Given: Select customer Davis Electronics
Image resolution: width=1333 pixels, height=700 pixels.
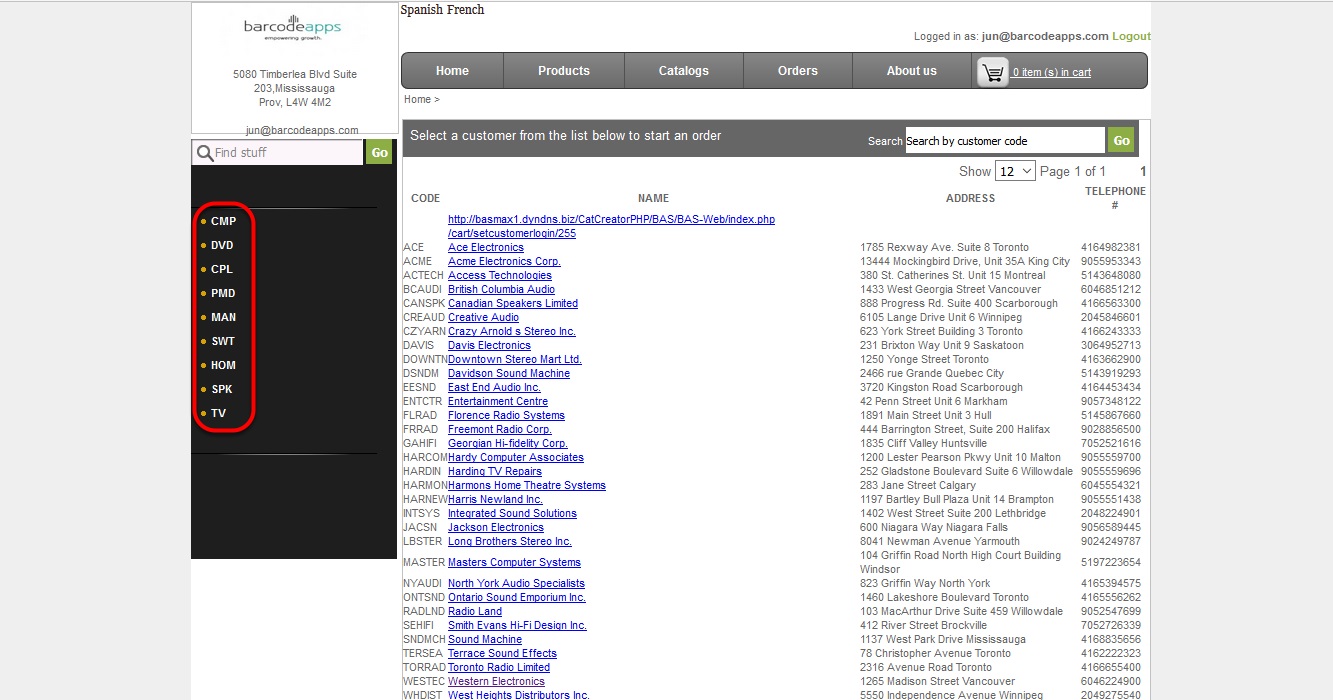Looking at the screenshot, I should (x=489, y=345).
